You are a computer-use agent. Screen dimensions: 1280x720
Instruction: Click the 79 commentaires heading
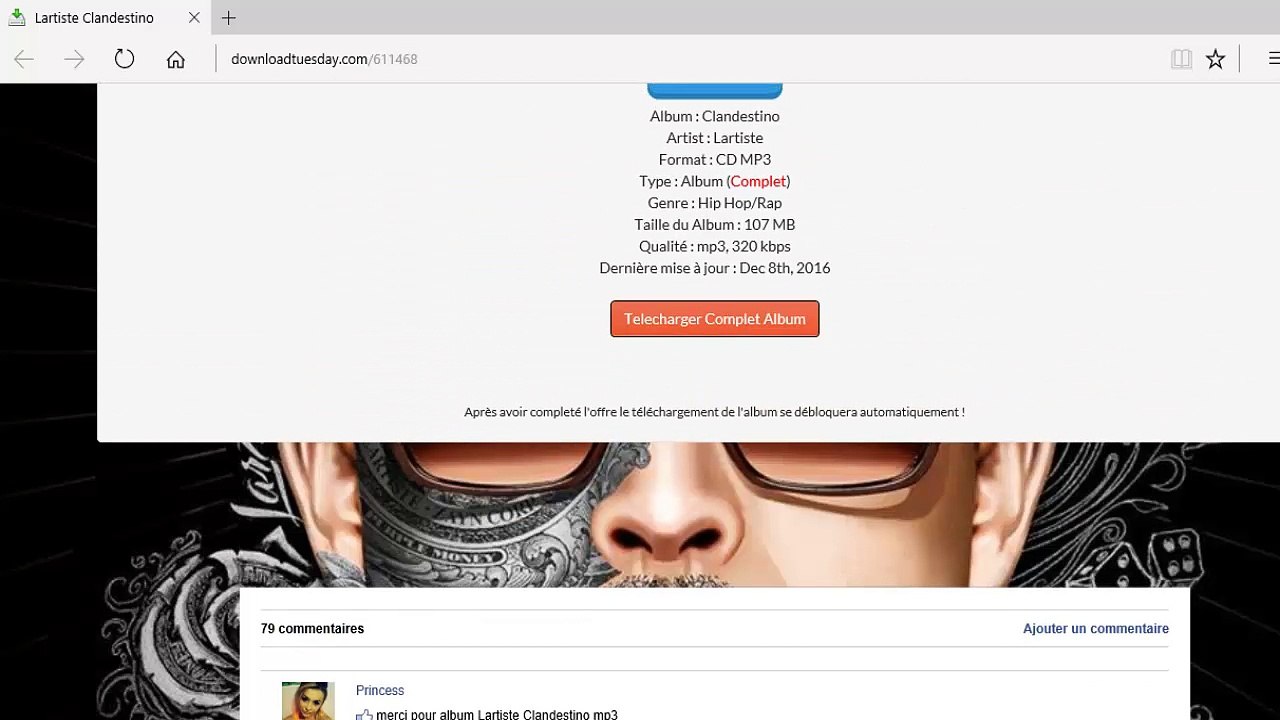pyautogui.click(x=312, y=629)
